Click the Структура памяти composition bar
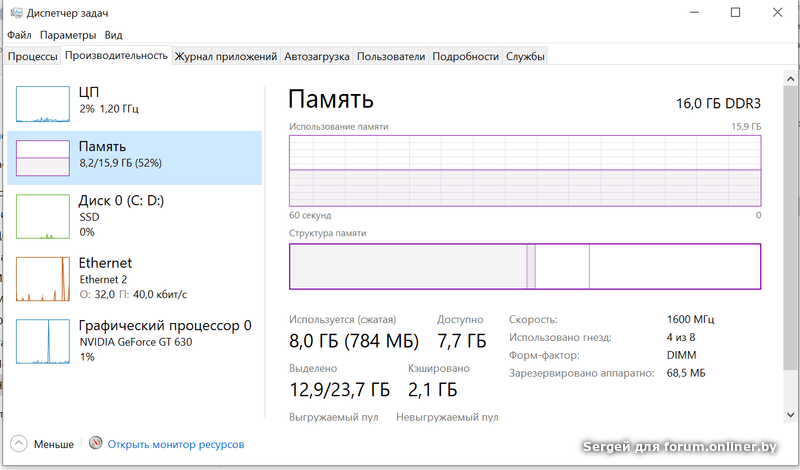Image resolution: width=800 pixels, height=470 pixels. coord(525,266)
